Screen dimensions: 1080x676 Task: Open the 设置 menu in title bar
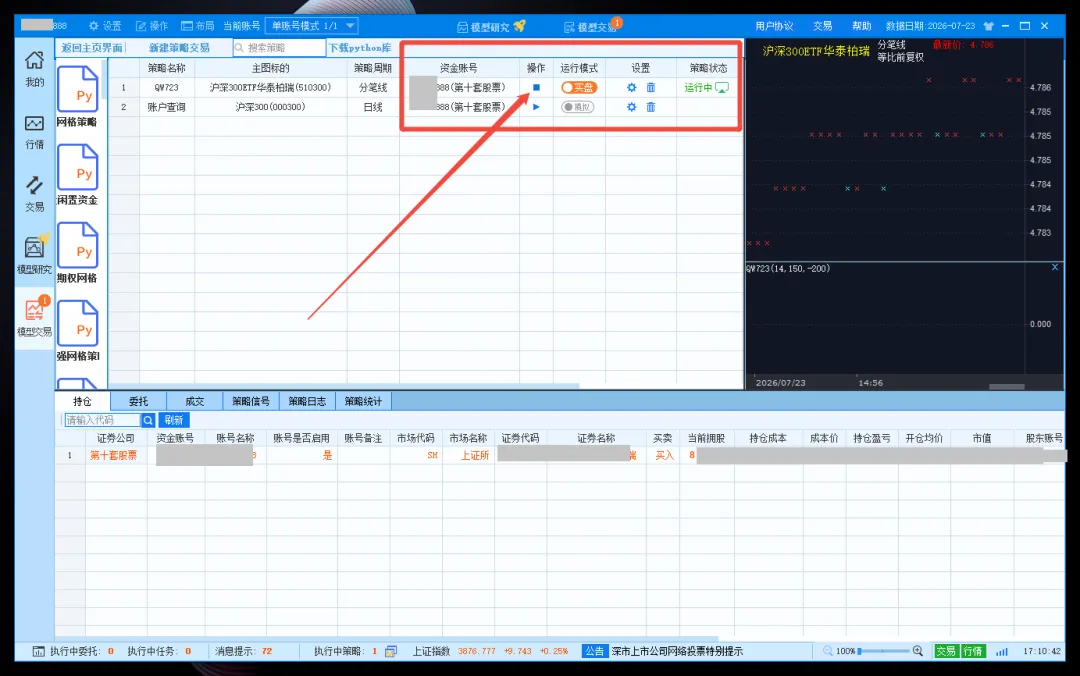[x=105, y=25]
